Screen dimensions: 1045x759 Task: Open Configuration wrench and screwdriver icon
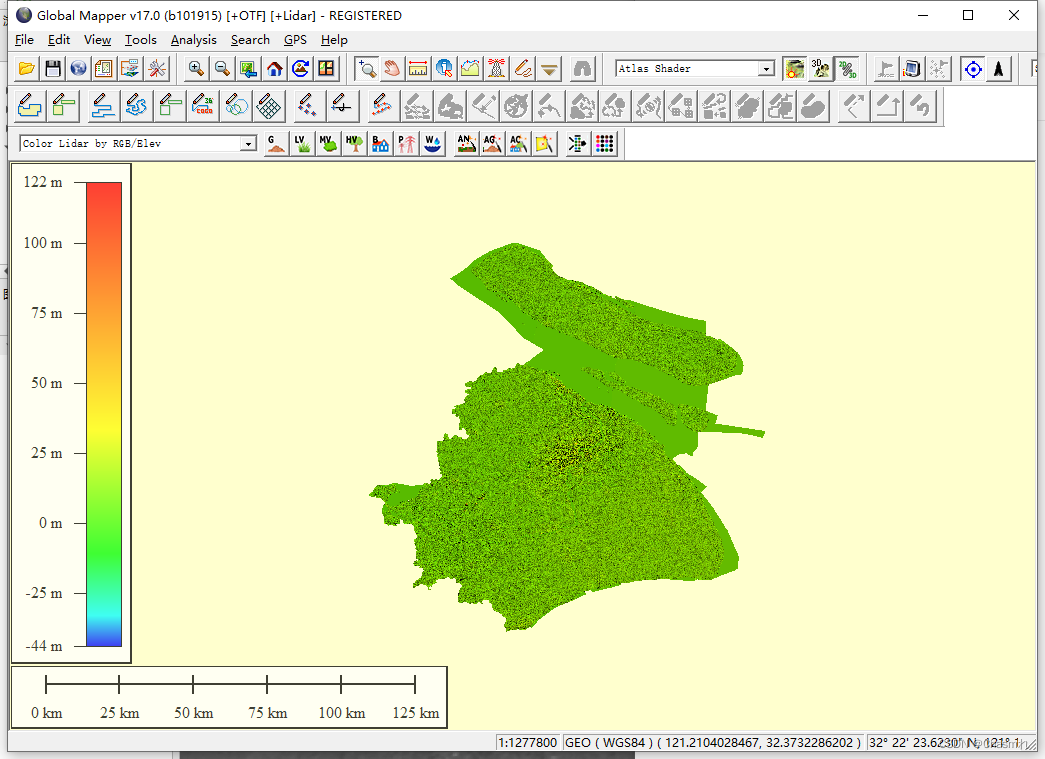pos(157,69)
